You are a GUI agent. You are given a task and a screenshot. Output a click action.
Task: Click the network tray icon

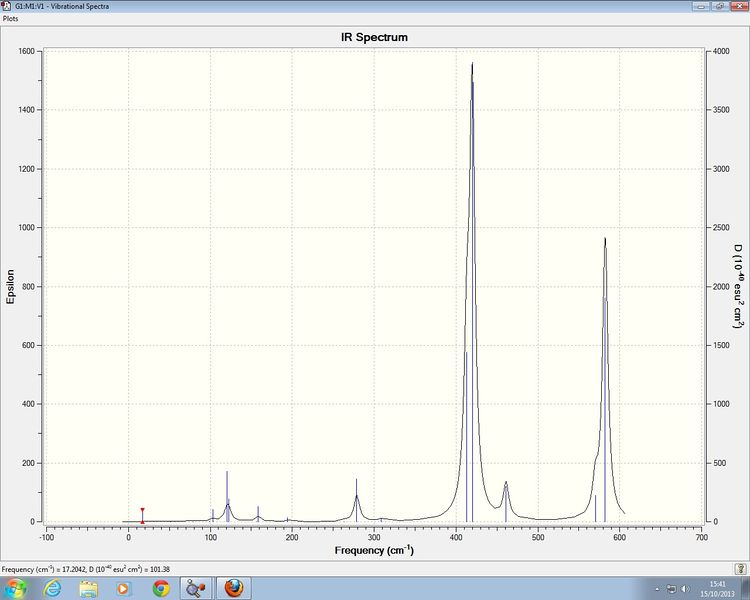[x=672, y=589]
